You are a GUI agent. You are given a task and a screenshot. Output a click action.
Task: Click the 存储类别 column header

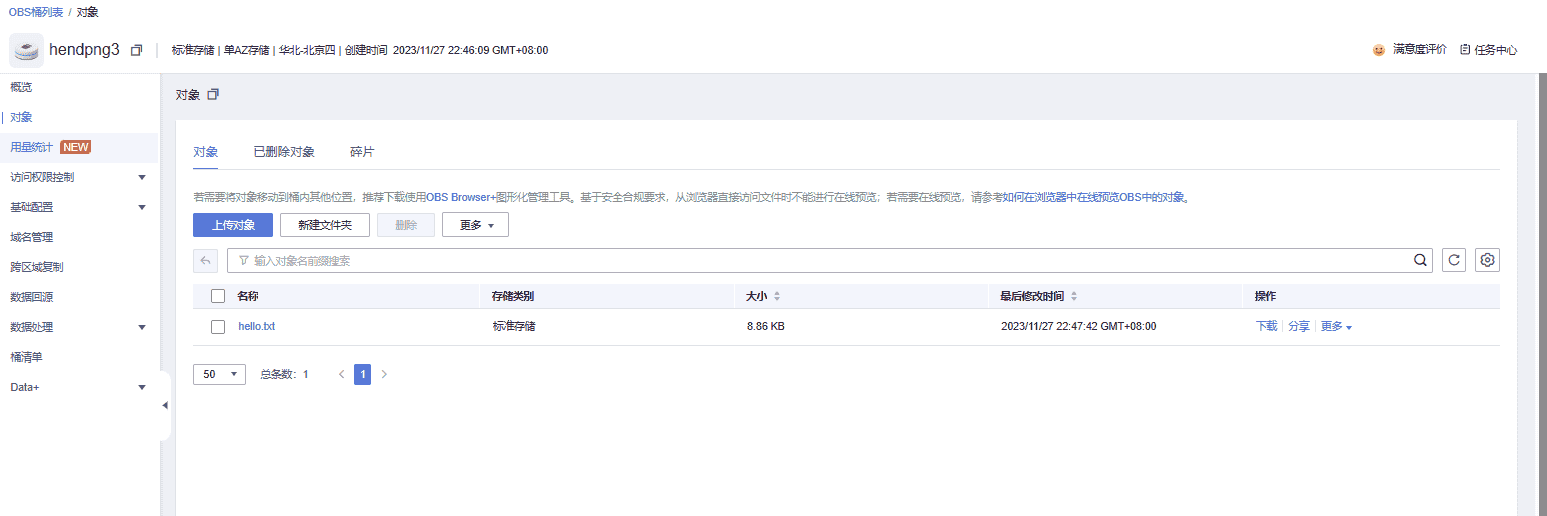(x=513, y=296)
